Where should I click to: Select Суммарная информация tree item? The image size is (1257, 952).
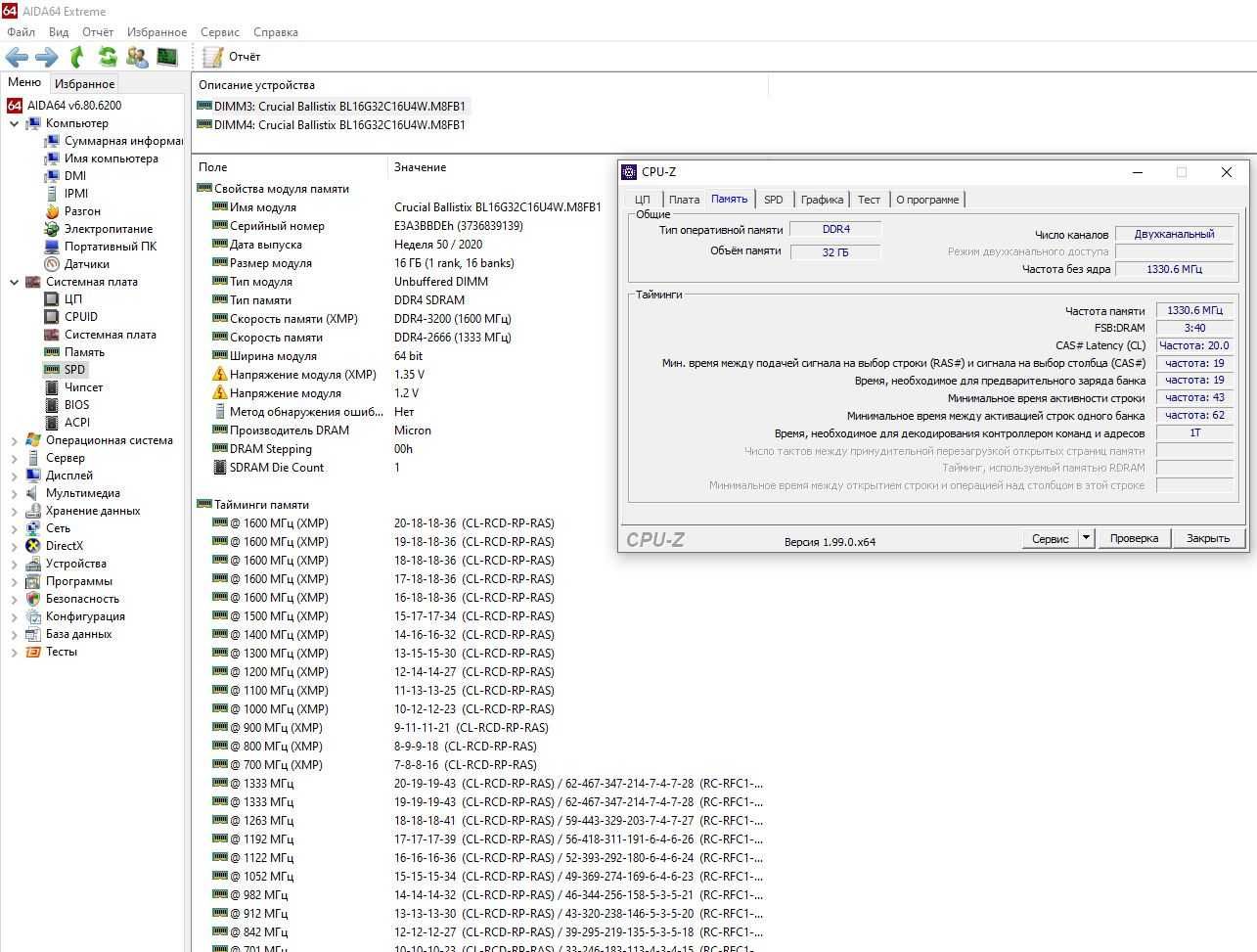pyautogui.click(x=123, y=141)
